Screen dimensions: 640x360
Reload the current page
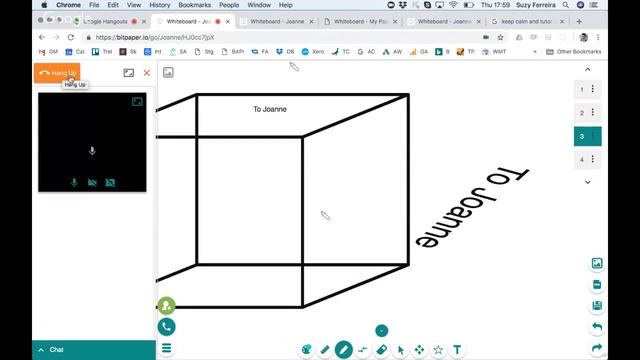click(71, 38)
